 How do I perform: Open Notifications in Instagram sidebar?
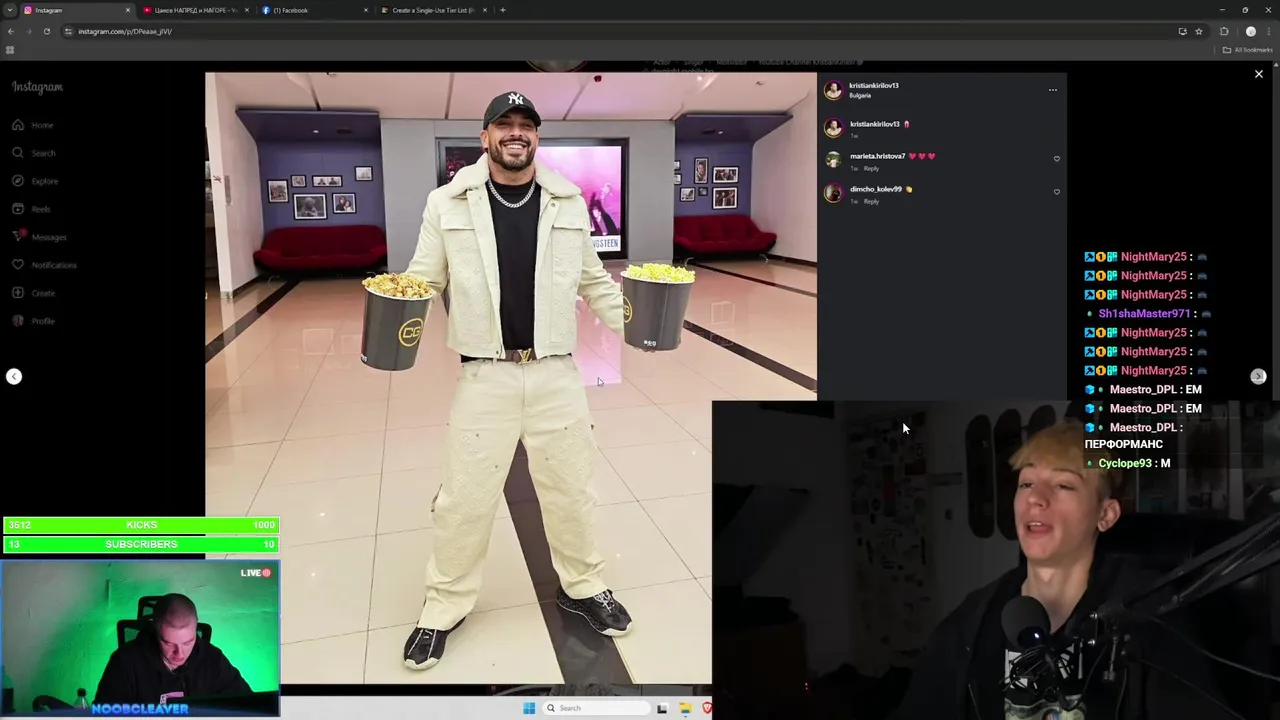click(x=43, y=265)
